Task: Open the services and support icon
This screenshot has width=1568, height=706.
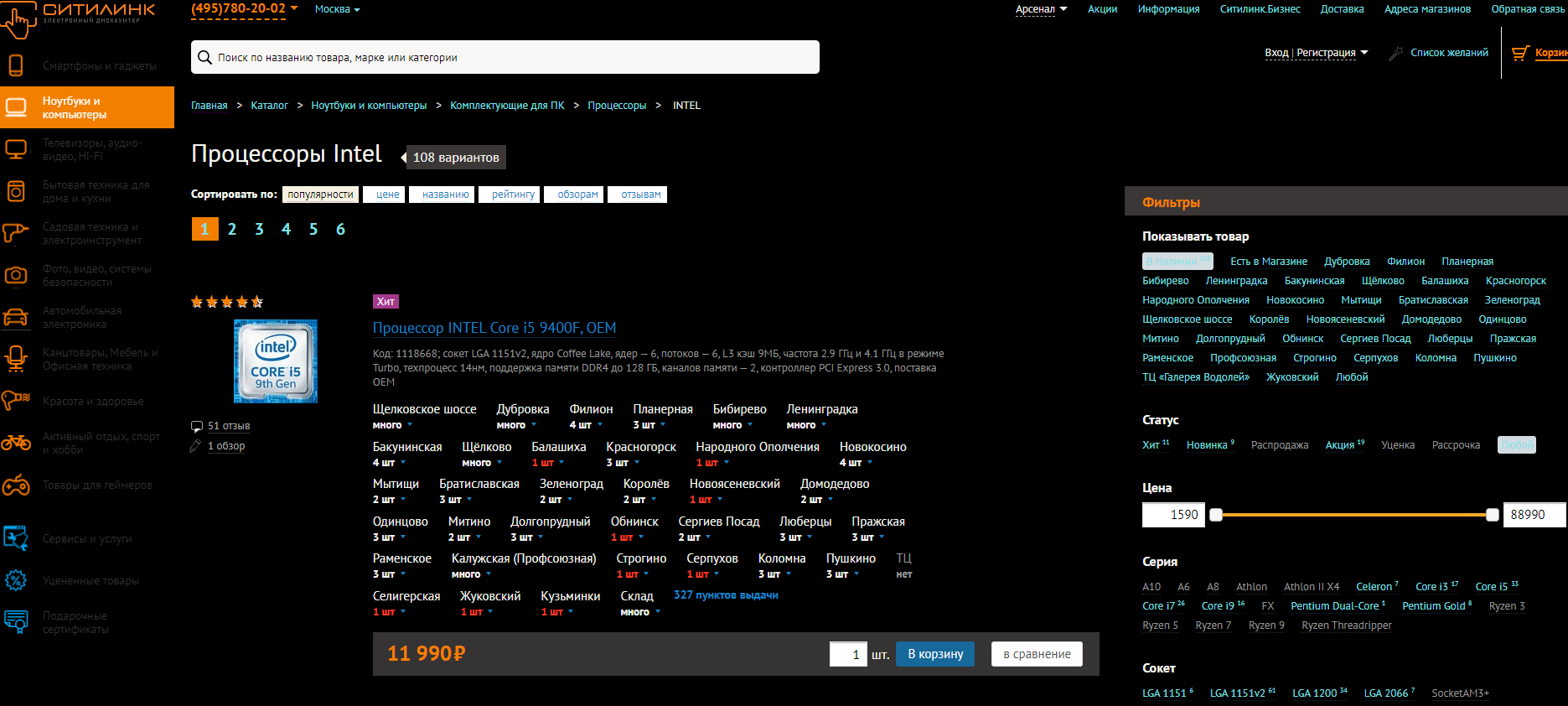Action: pos(16,538)
